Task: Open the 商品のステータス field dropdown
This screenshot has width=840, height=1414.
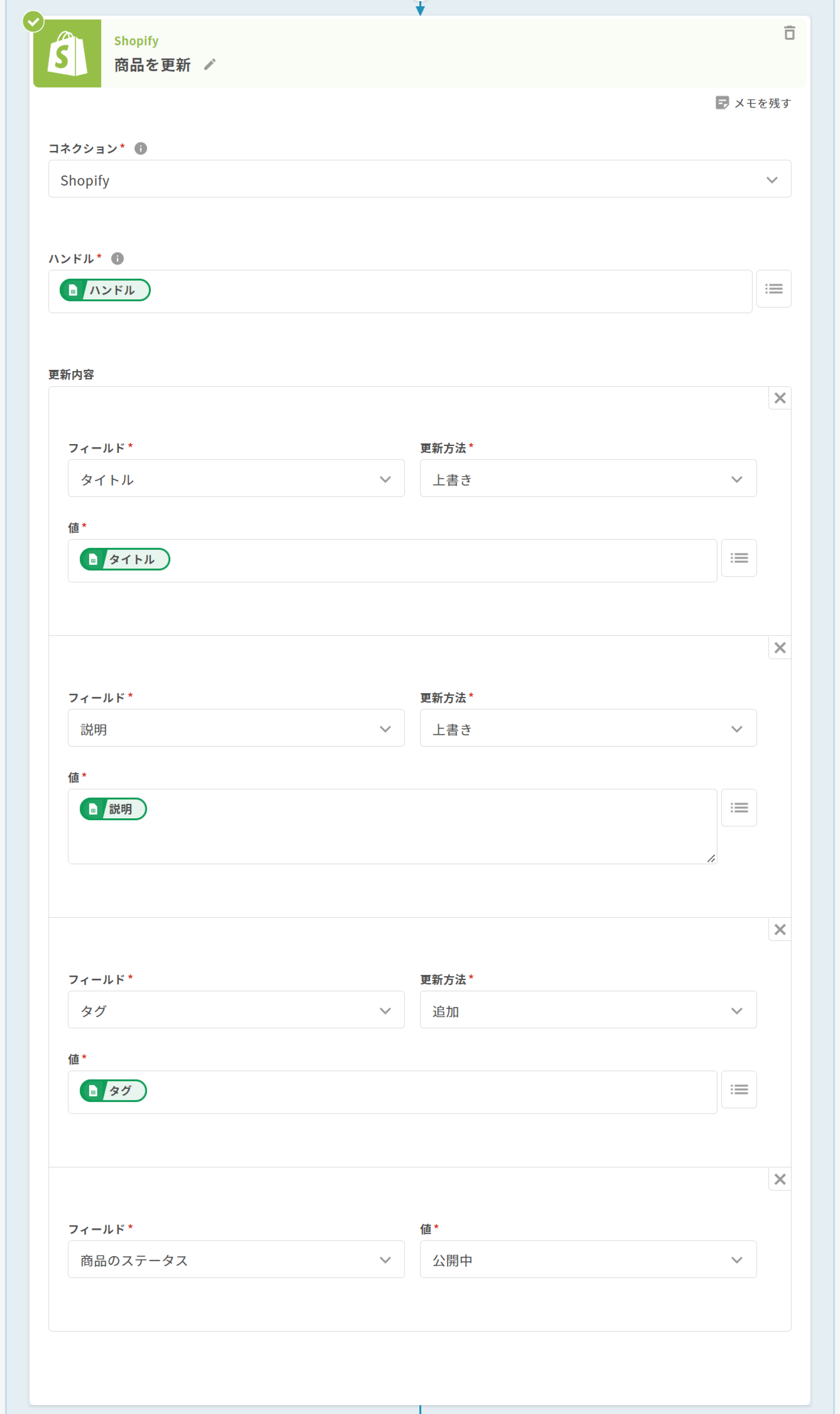Action: point(236,1260)
